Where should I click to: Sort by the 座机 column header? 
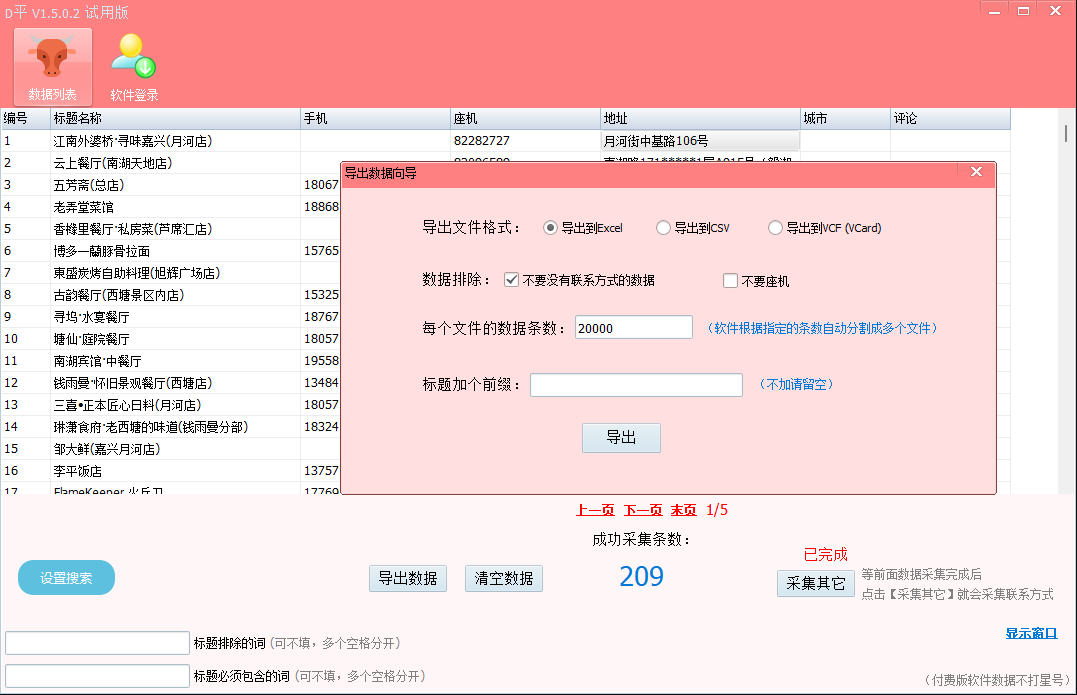pos(525,119)
